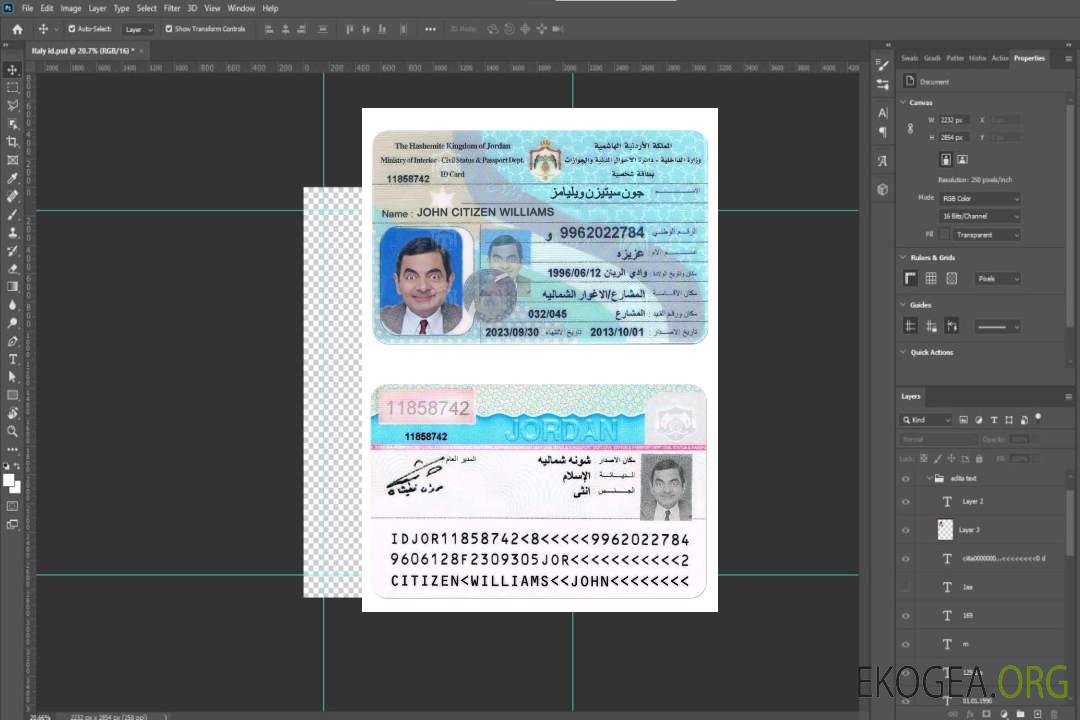The image size is (1080, 720).
Task: Filter layers by type layers icon
Action: pos(994,420)
